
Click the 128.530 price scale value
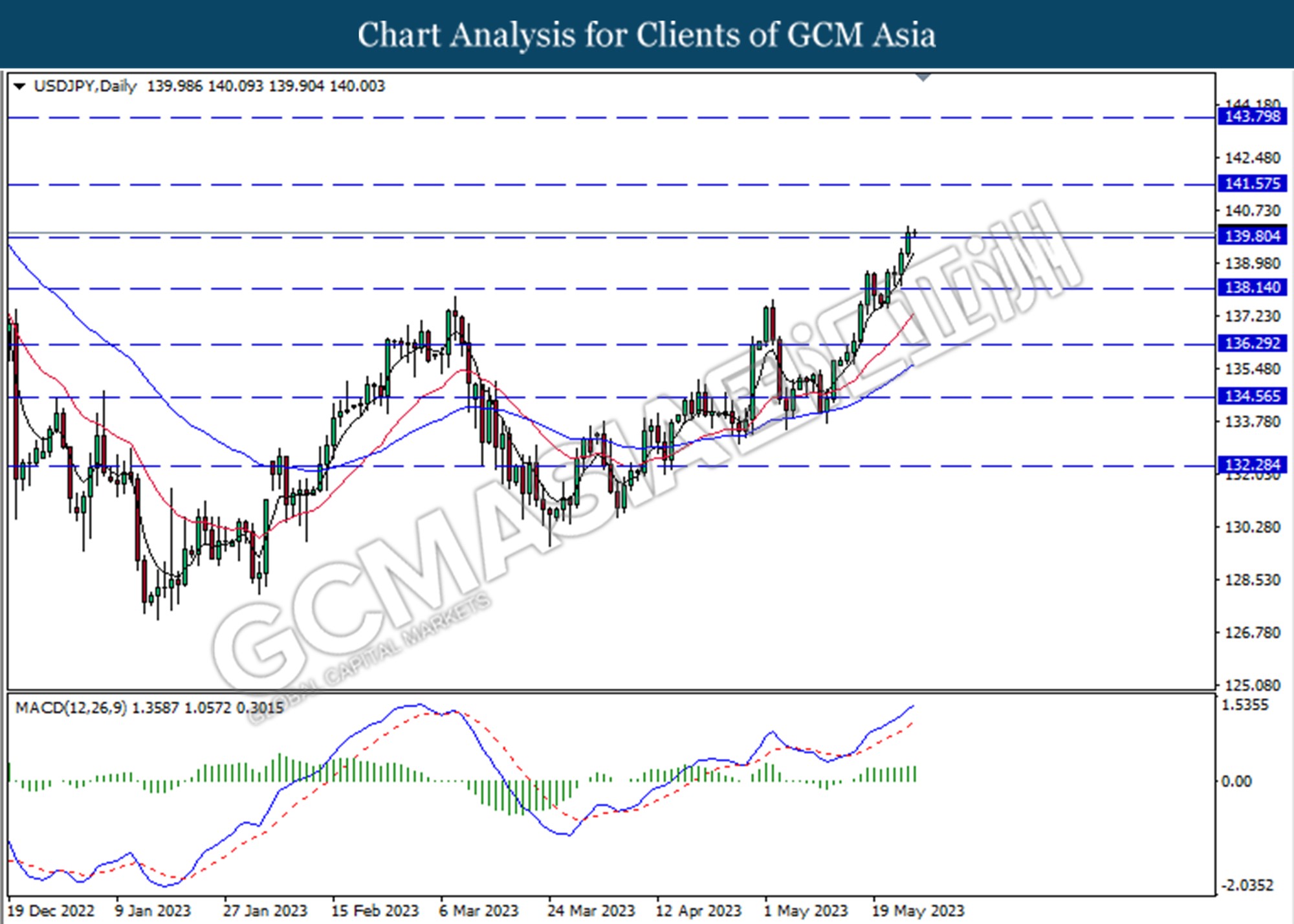click(1253, 580)
